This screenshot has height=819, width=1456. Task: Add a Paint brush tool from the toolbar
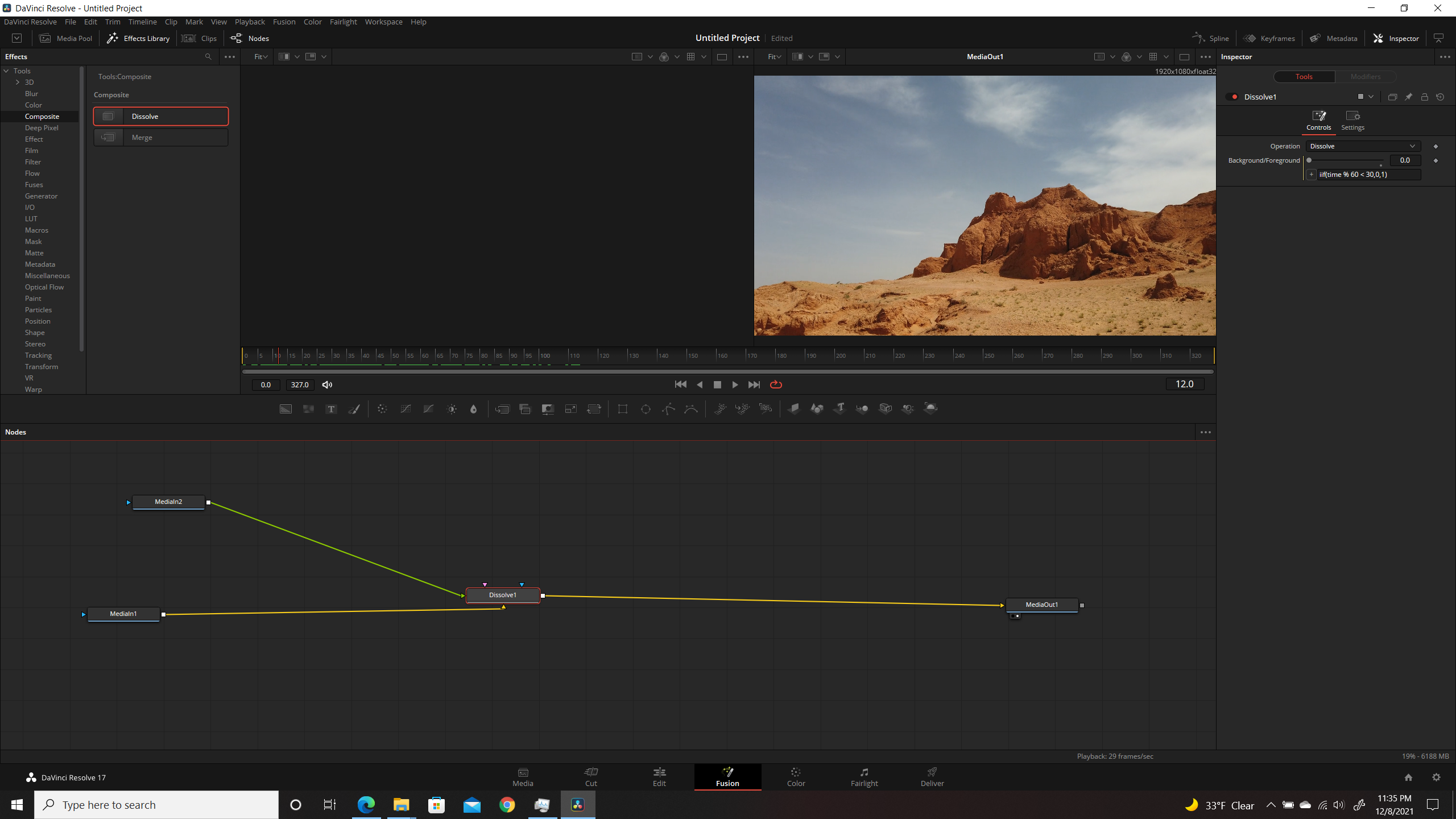click(354, 409)
